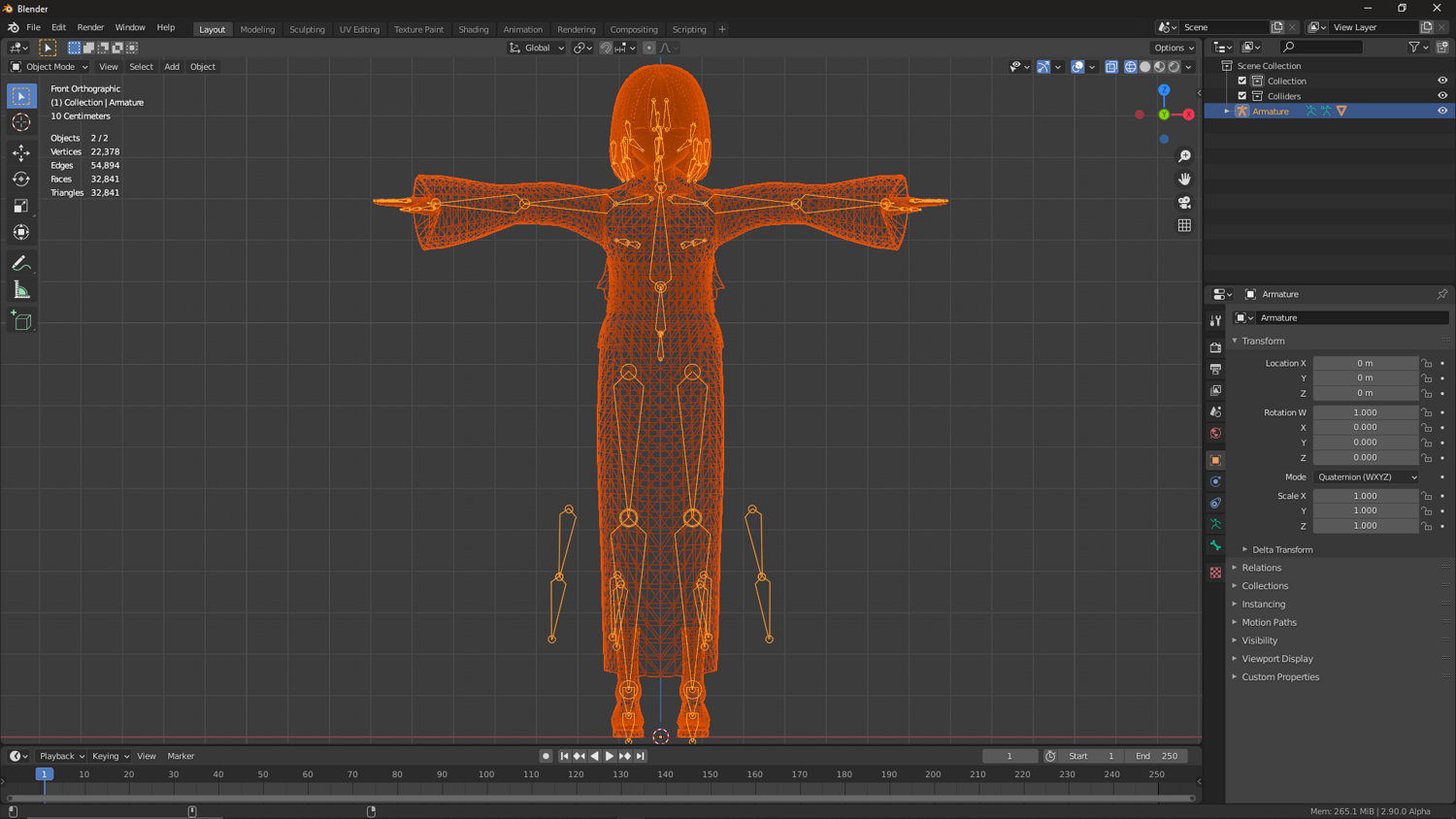
Task: Open the Active Tool properties tab
Action: [x=1215, y=320]
